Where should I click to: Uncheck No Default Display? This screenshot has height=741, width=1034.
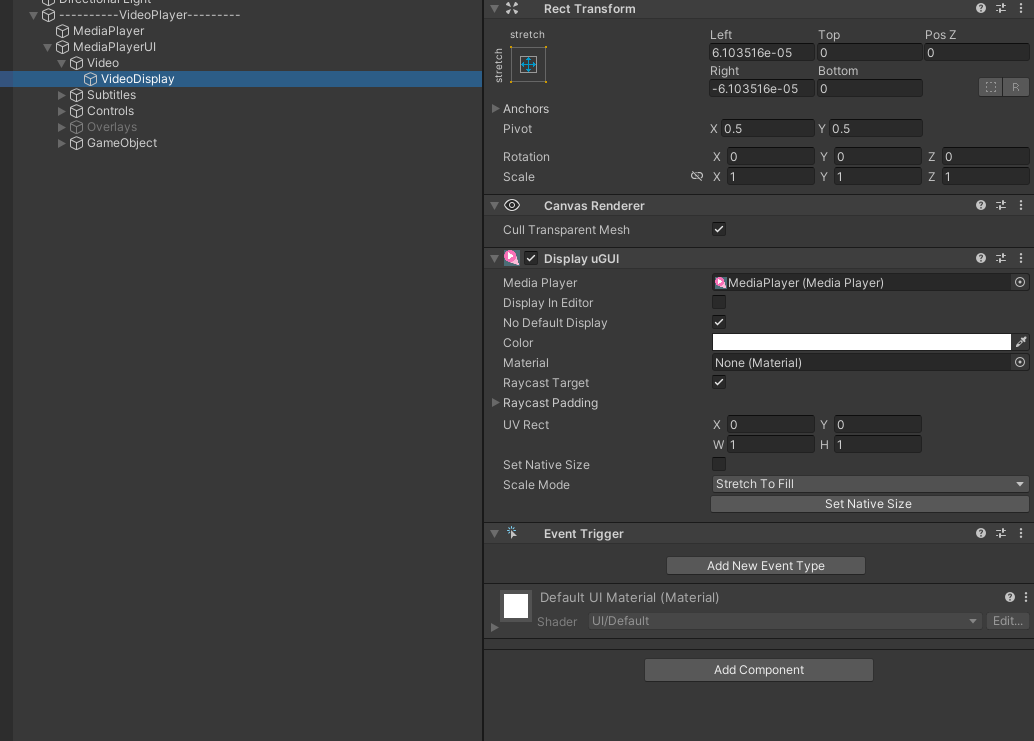point(718,322)
